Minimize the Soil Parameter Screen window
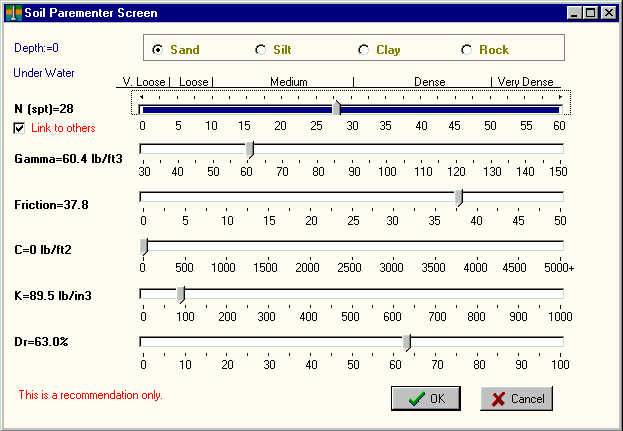 click(x=574, y=13)
